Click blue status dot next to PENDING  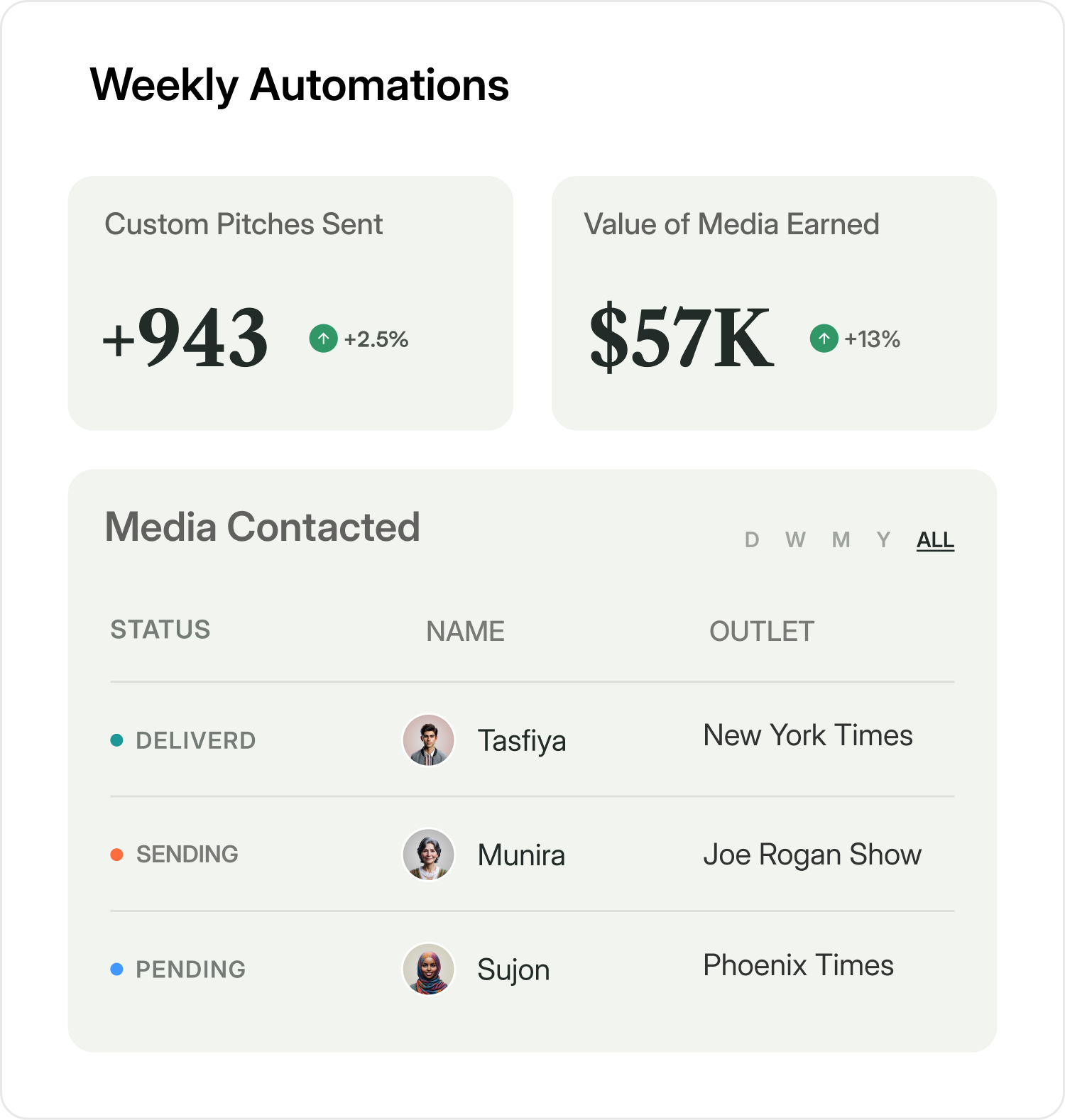coord(117,969)
